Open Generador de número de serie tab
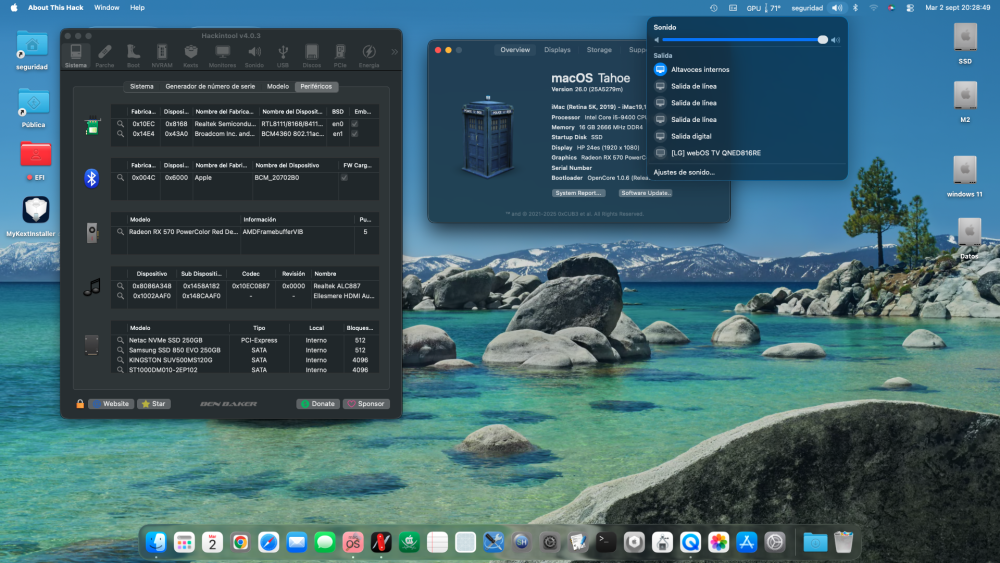The height and width of the screenshot is (563, 1000). coord(210,86)
